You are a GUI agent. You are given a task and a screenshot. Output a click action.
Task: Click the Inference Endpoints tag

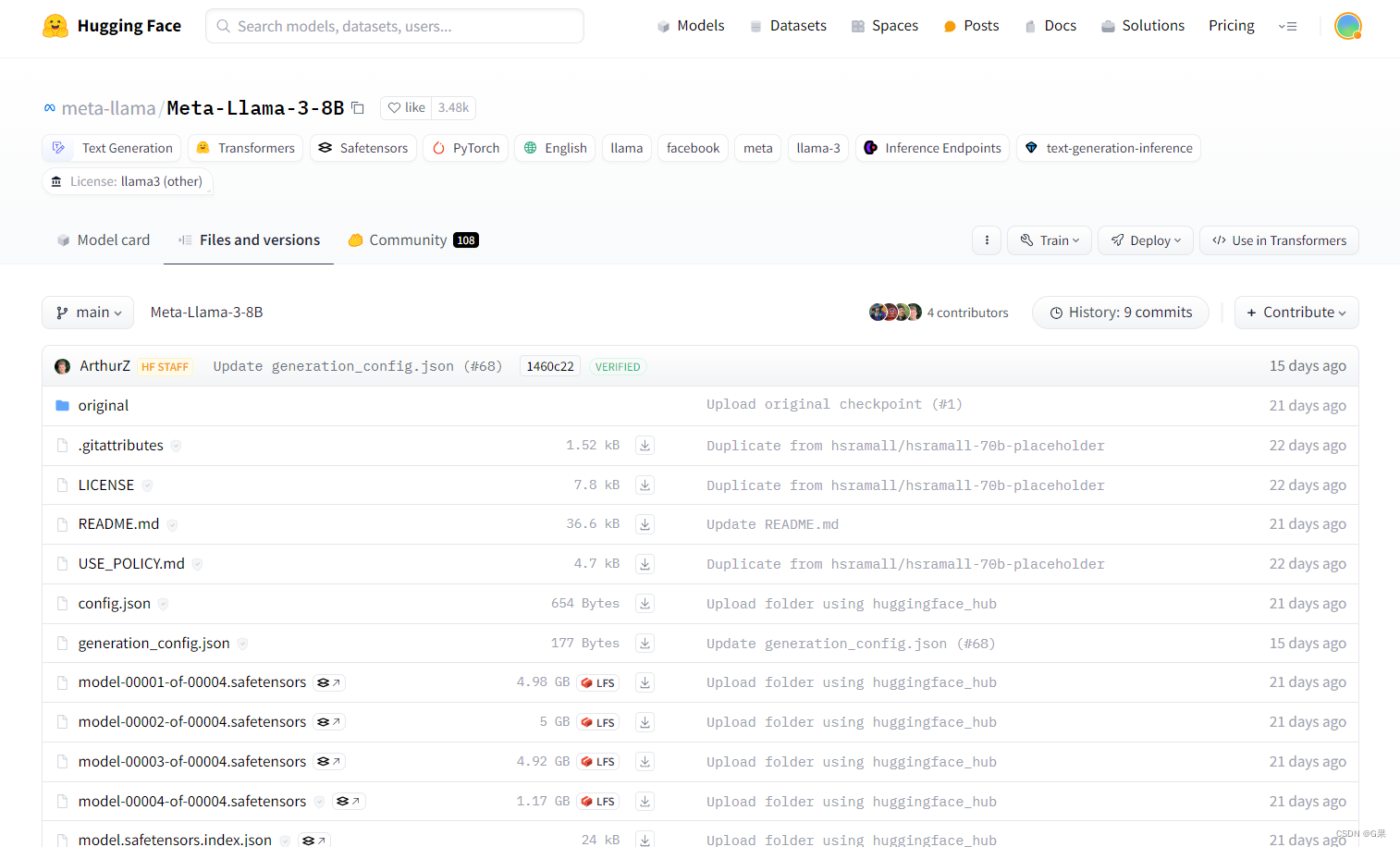point(933,148)
